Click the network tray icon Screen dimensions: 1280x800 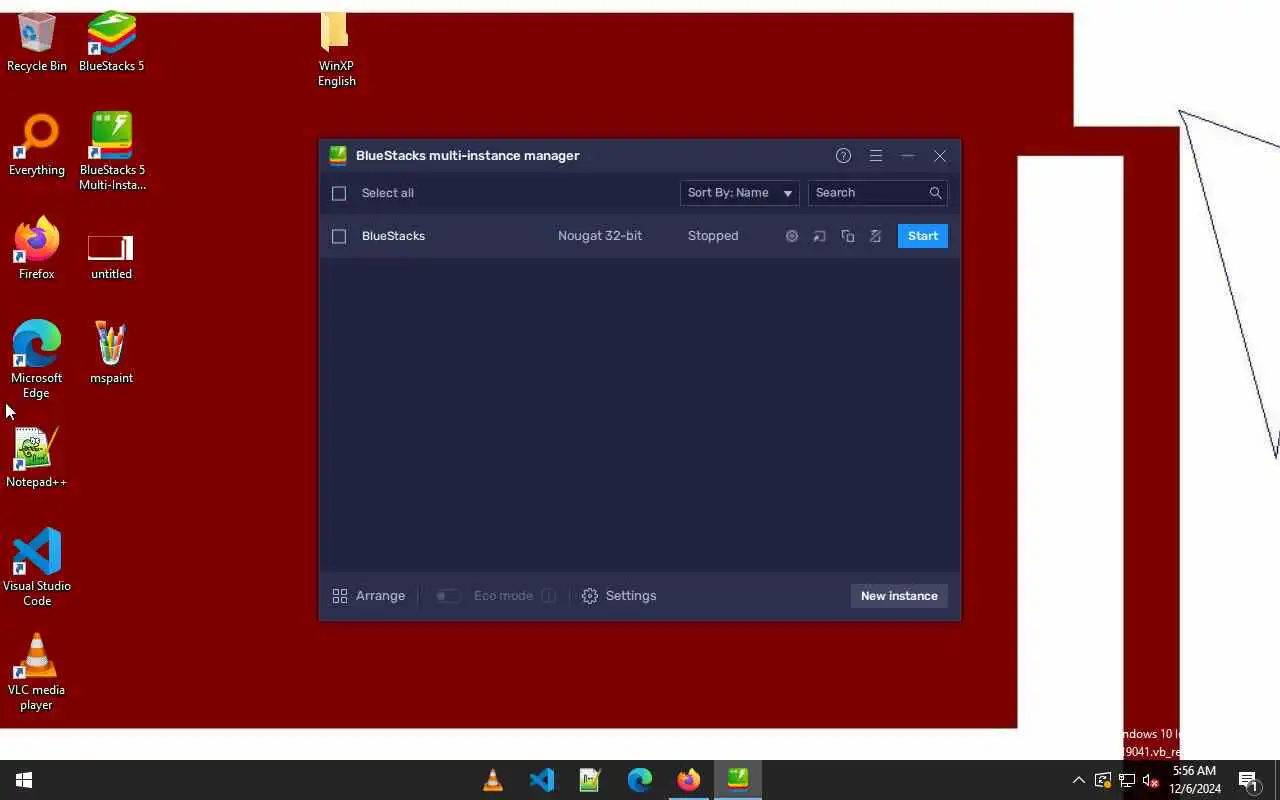(x=1127, y=780)
